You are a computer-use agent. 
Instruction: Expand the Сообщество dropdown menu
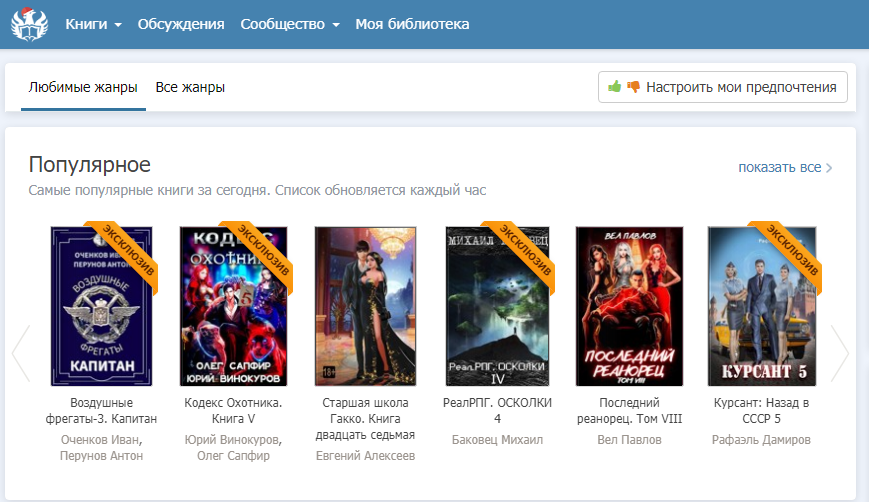coord(289,24)
